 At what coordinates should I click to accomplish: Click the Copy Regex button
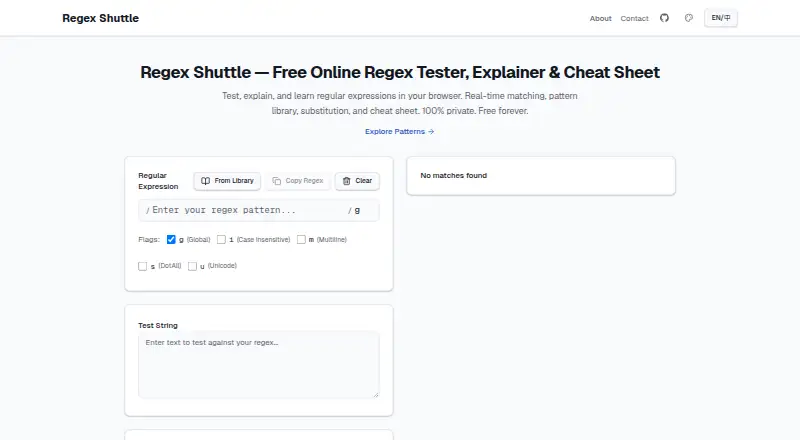[x=297, y=181]
